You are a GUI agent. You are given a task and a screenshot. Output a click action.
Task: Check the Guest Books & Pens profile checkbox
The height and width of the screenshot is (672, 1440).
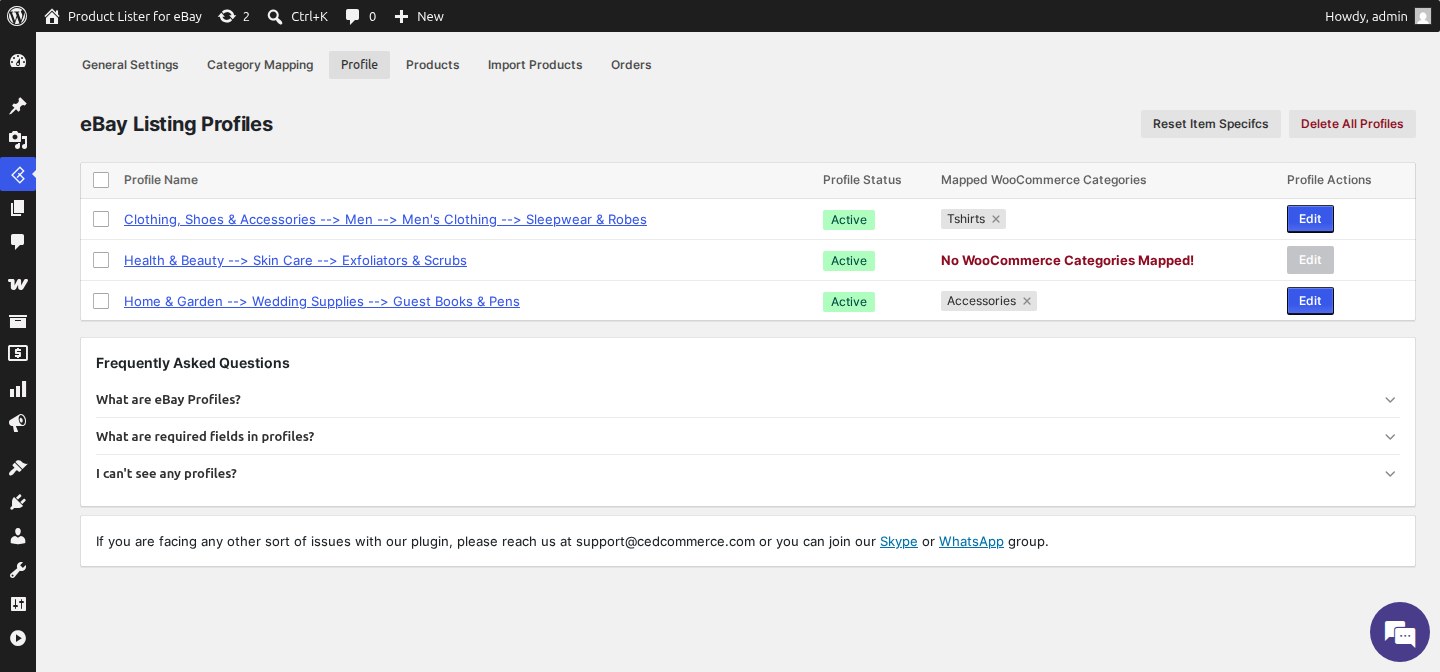tap(101, 301)
